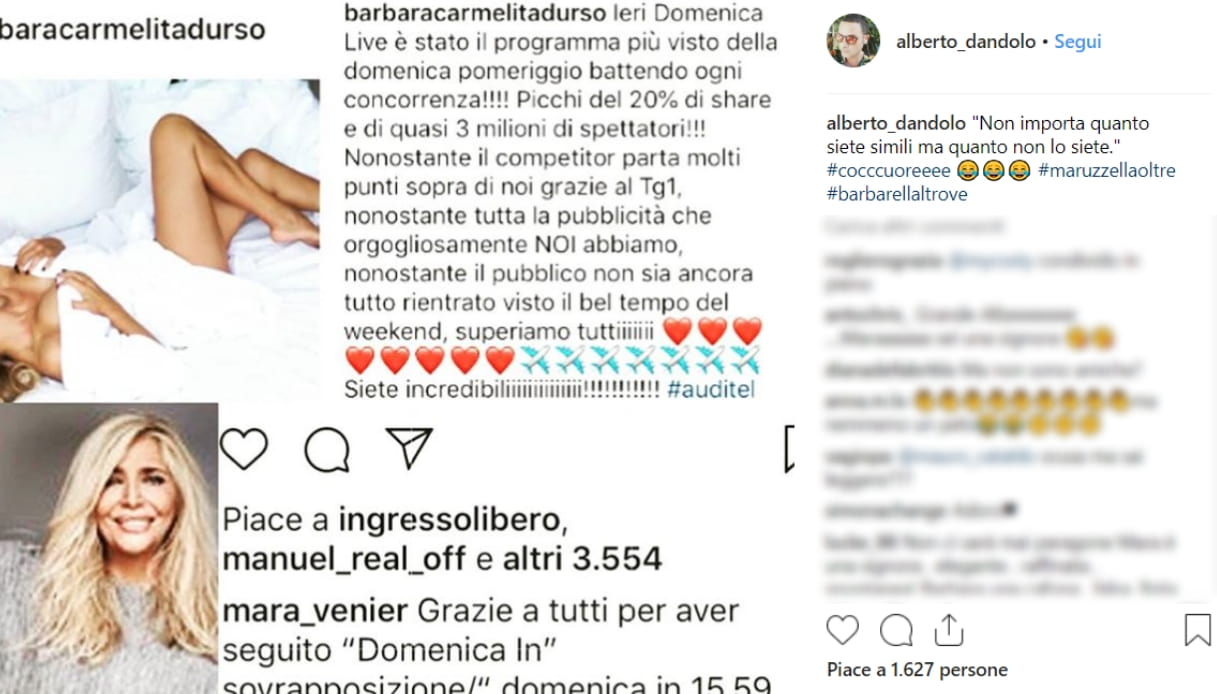The height and width of the screenshot is (694, 1217).
Task: Open the blonde woman's portrait photo
Action: (109, 548)
